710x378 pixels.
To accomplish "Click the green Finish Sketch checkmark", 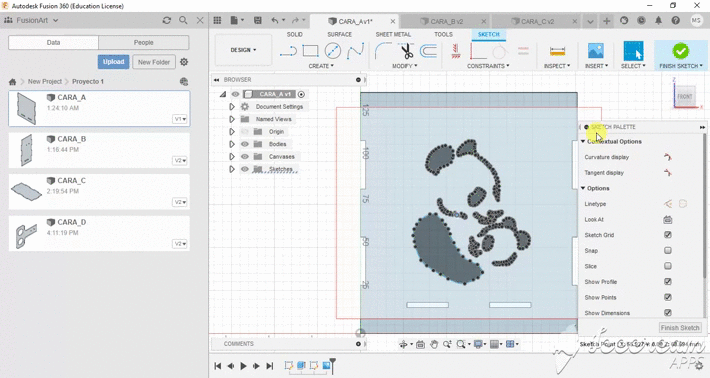I will [681, 51].
